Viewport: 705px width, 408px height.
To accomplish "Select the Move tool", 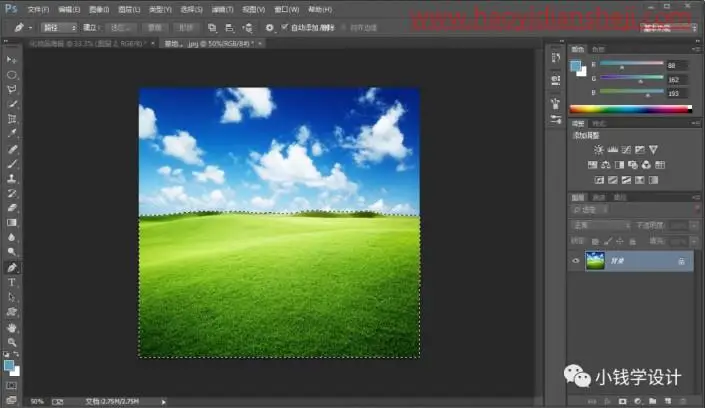I will point(11,60).
